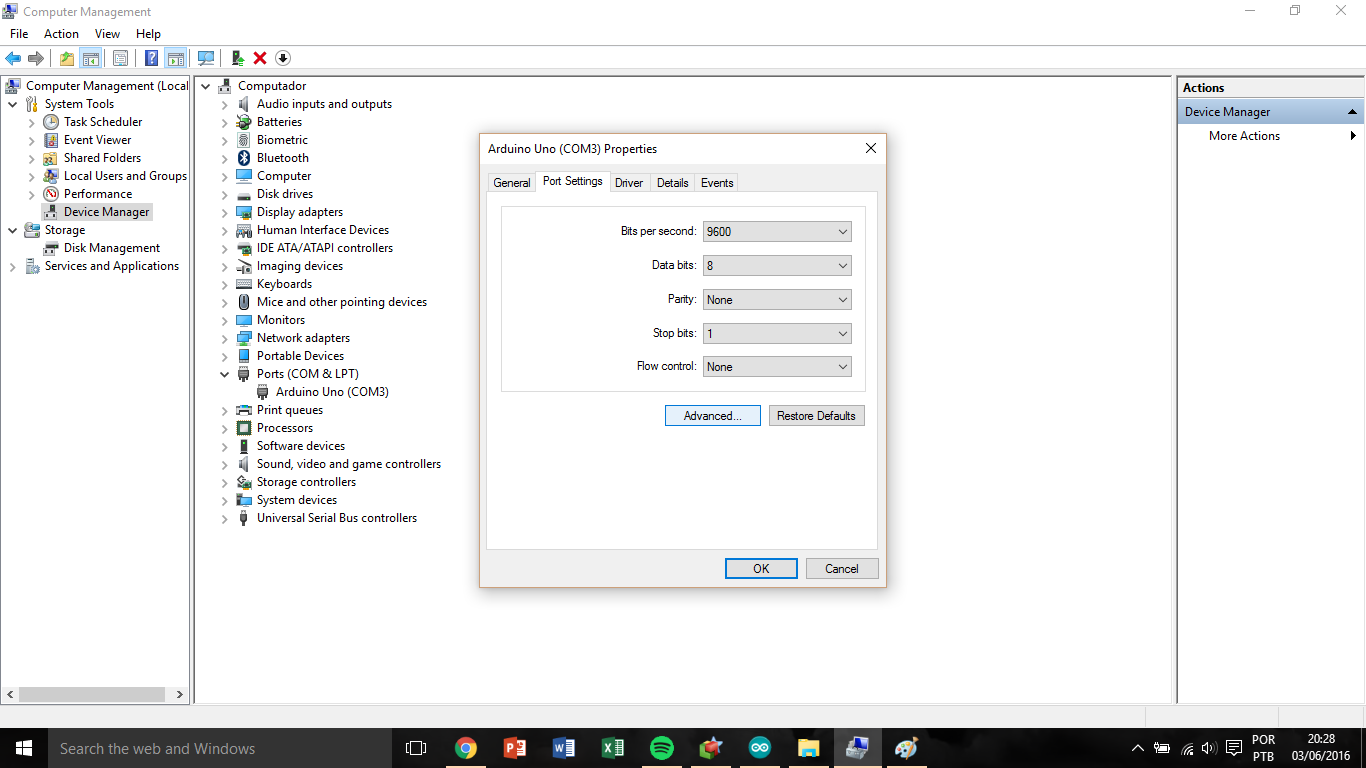Click the Windows Start button
1366x768 pixels.
pos(24,748)
